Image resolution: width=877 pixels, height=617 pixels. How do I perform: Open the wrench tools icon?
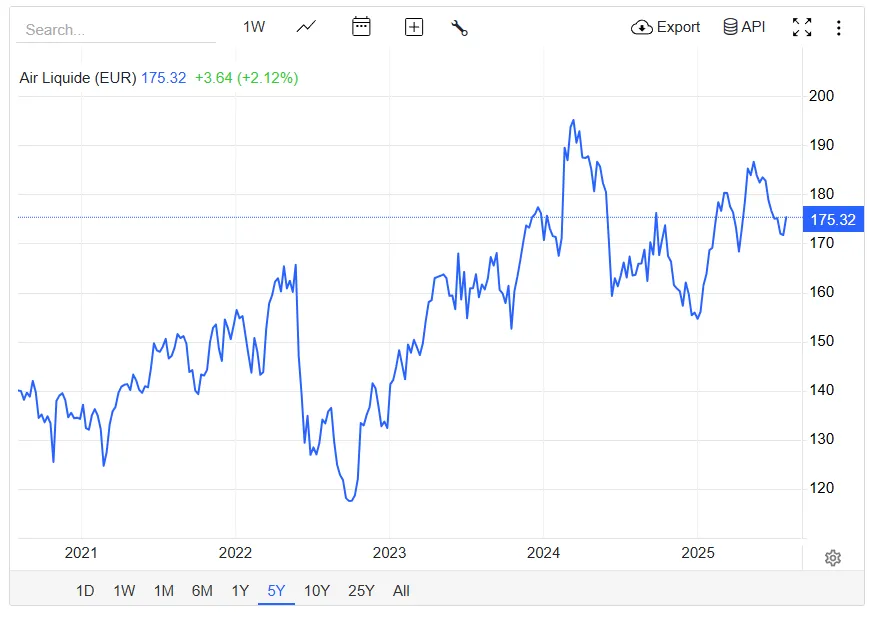(459, 27)
